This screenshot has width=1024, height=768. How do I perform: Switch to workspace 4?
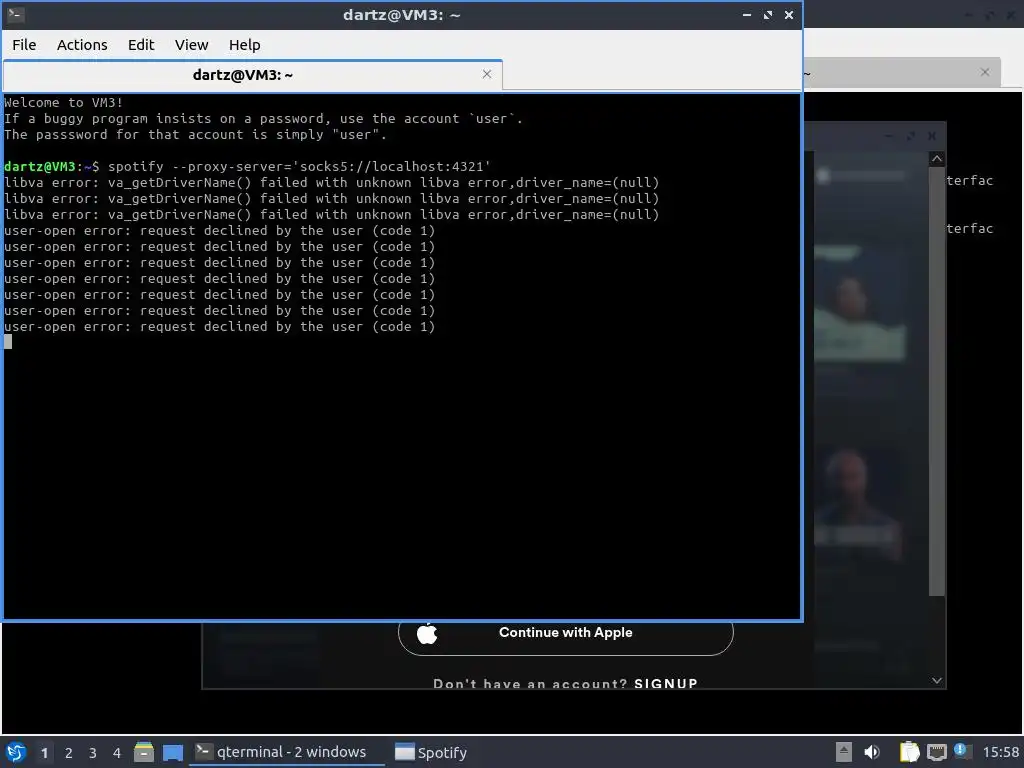[117, 753]
